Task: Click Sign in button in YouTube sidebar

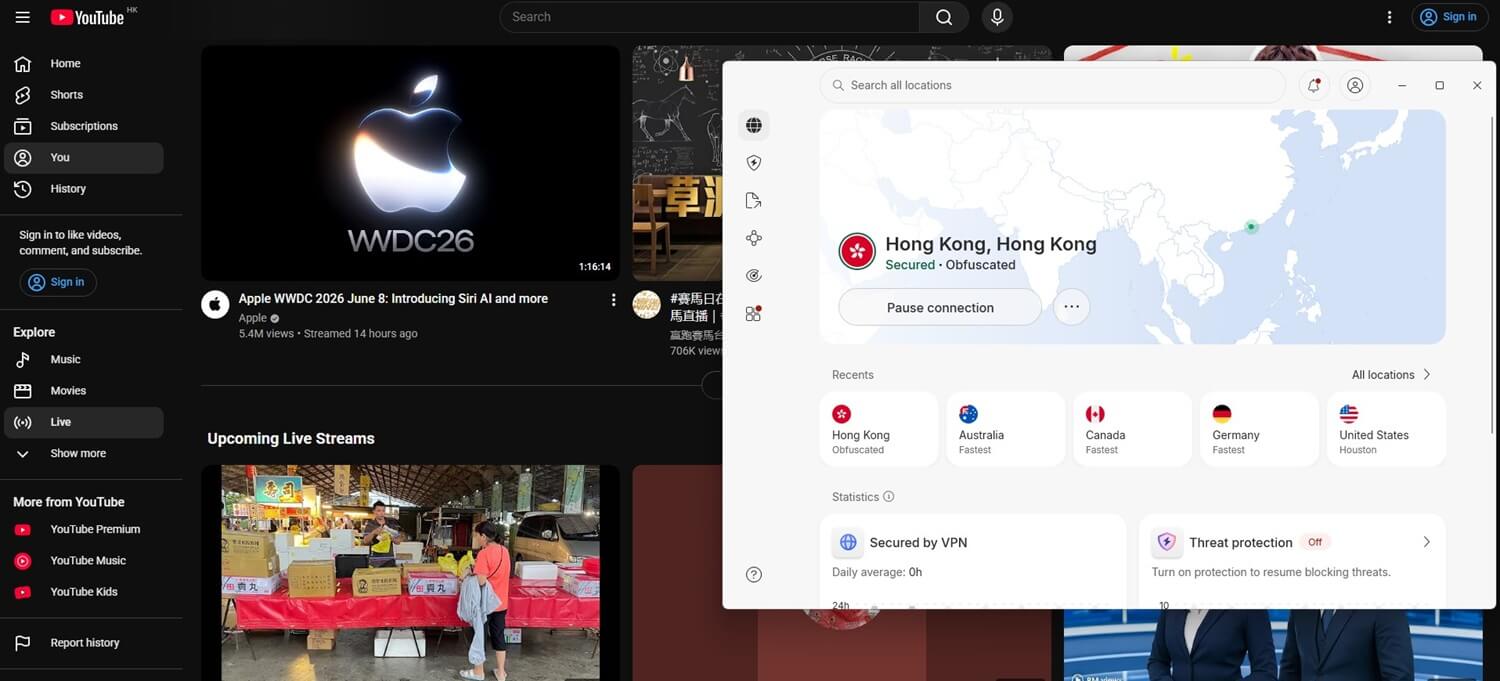Action: coord(57,282)
